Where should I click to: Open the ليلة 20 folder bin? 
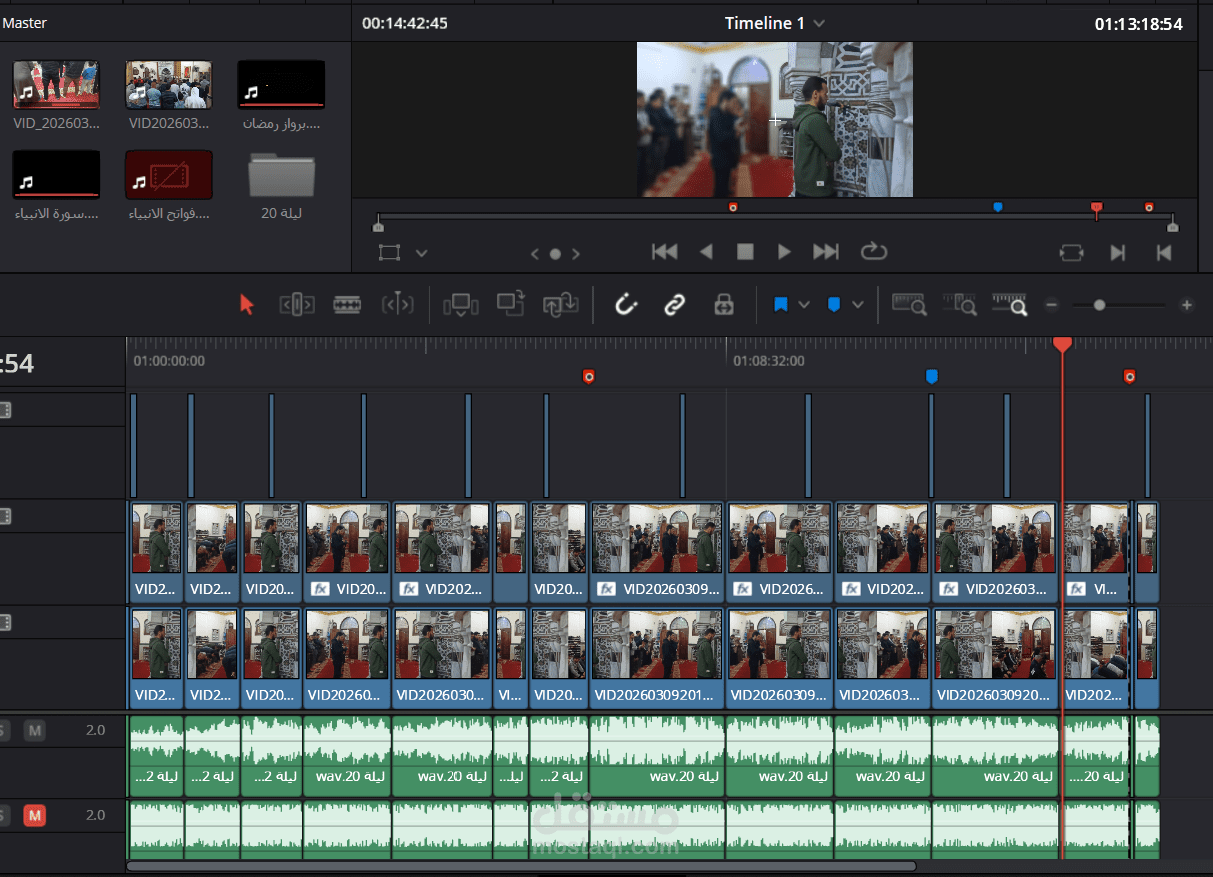coord(281,178)
